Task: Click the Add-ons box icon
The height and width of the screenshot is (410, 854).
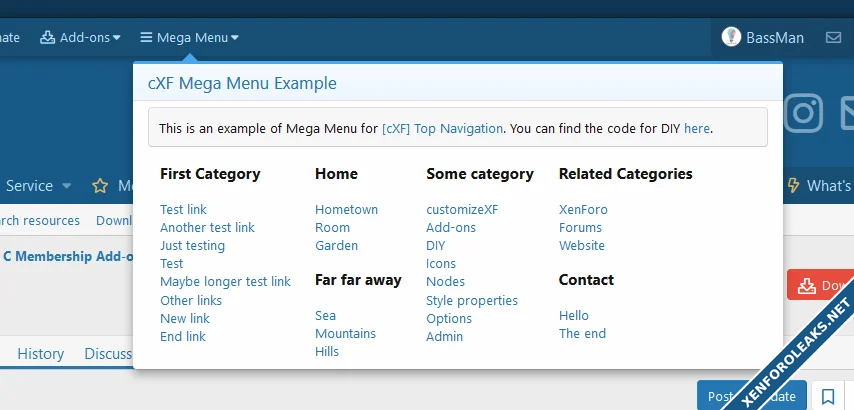Action: point(47,38)
